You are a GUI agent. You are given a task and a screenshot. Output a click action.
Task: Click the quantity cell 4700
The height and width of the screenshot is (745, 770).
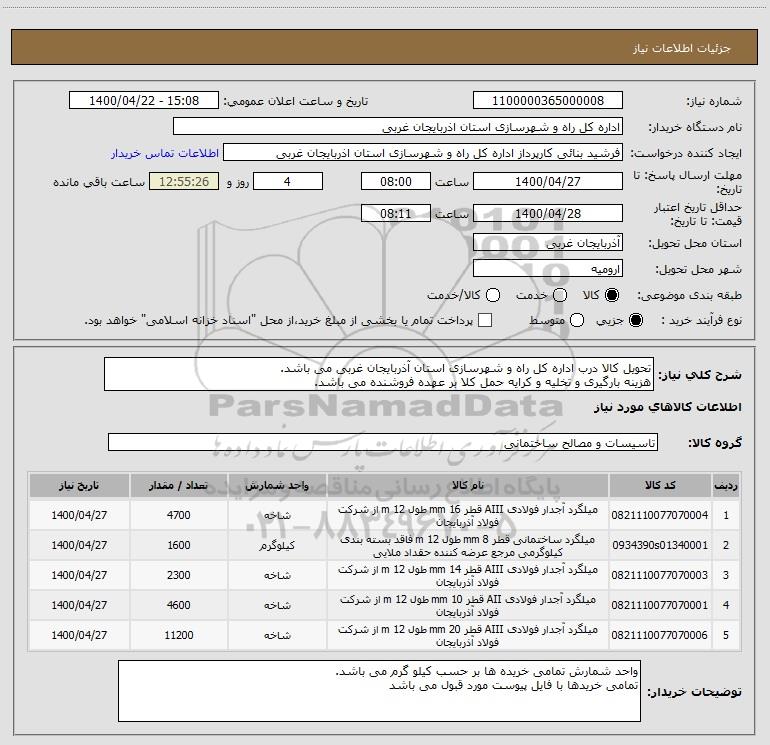pos(178,515)
